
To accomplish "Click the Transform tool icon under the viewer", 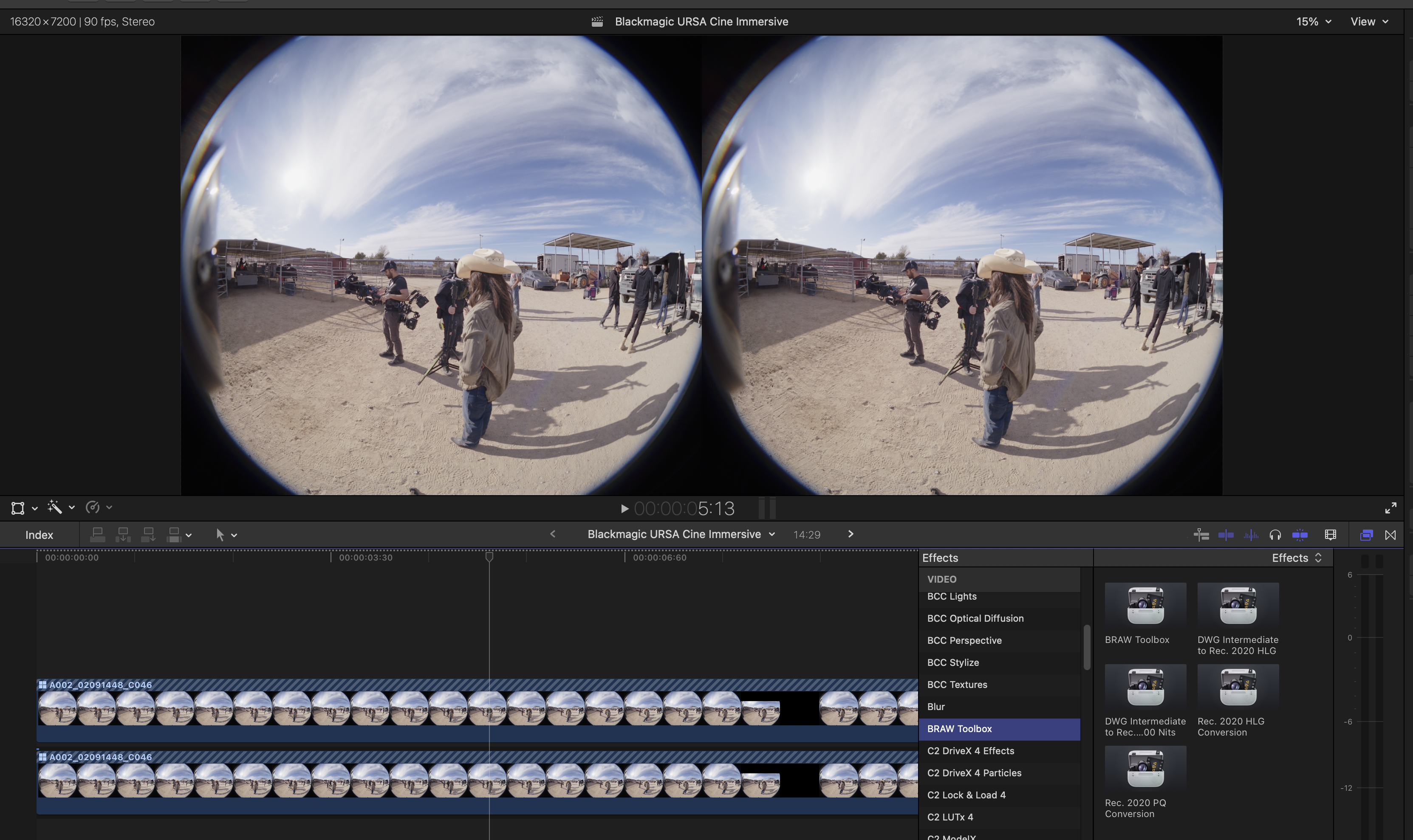I will (x=17, y=508).
